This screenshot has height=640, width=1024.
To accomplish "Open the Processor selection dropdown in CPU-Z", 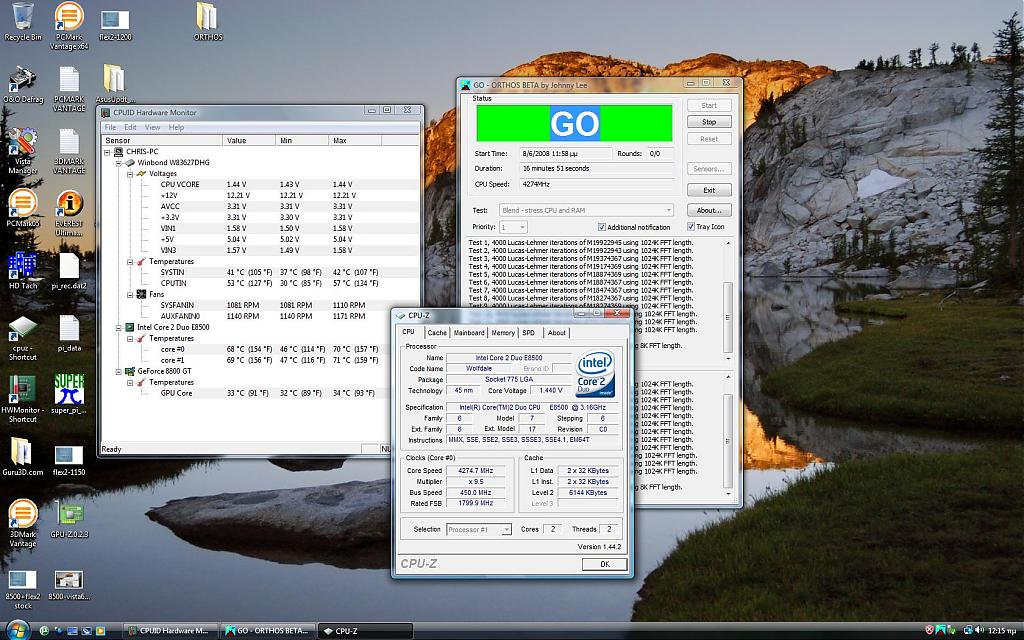I will 479,530.
